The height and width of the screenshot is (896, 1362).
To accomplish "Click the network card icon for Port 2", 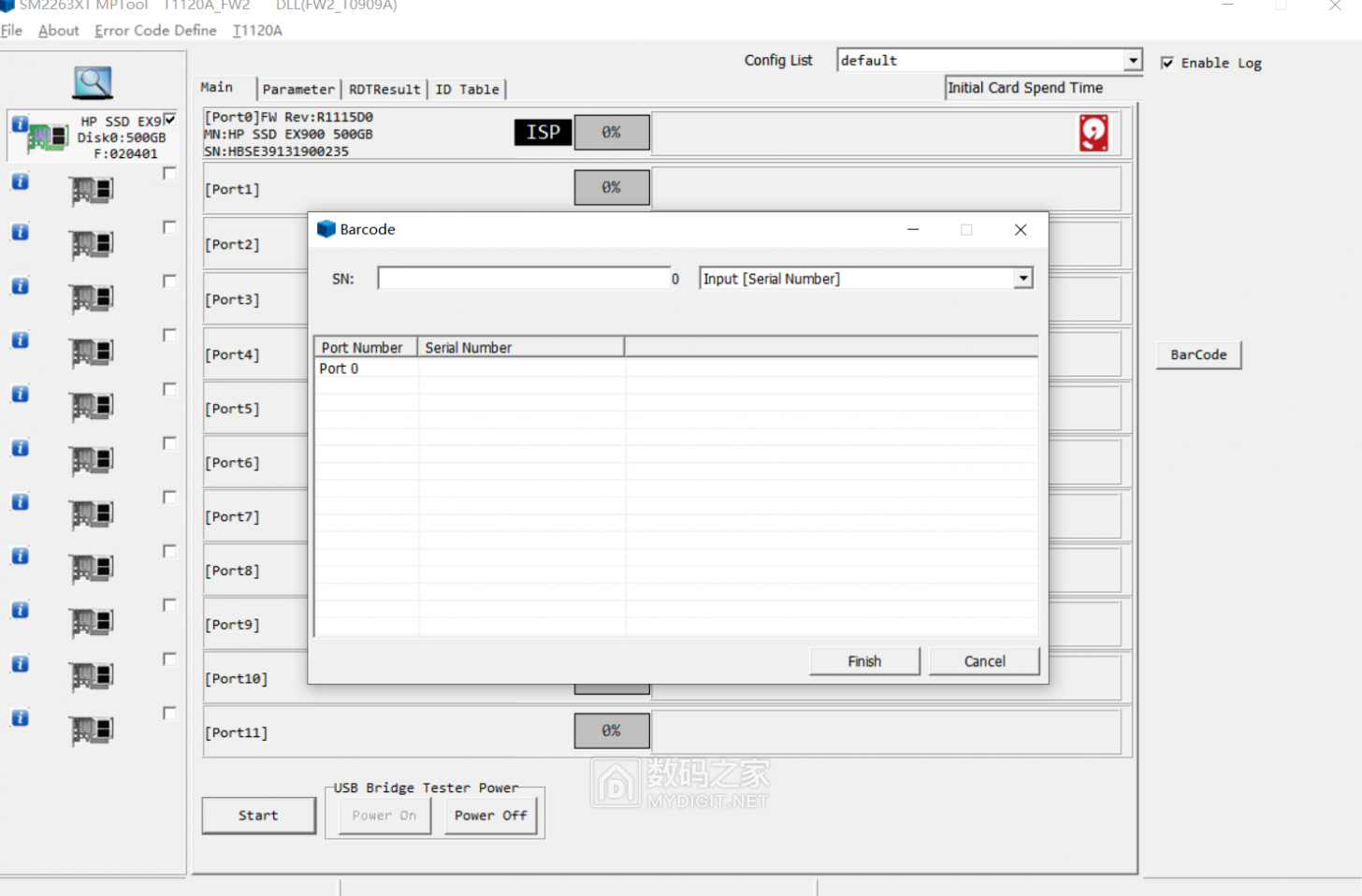I will (92, 245).
